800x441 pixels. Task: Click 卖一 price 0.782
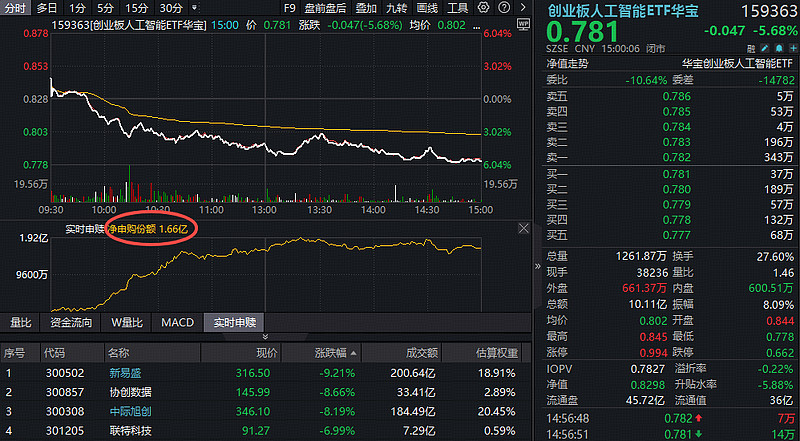[677, 157]
